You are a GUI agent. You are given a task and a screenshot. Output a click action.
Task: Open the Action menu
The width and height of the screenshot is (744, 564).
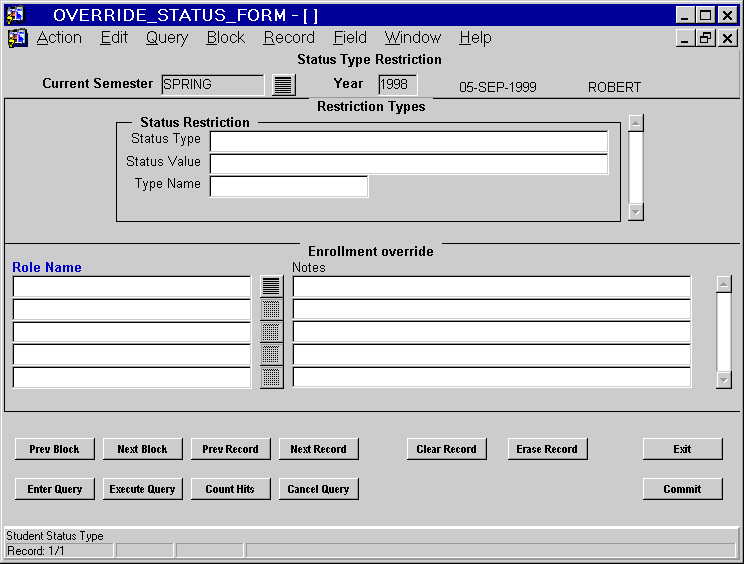coord(59,37)
